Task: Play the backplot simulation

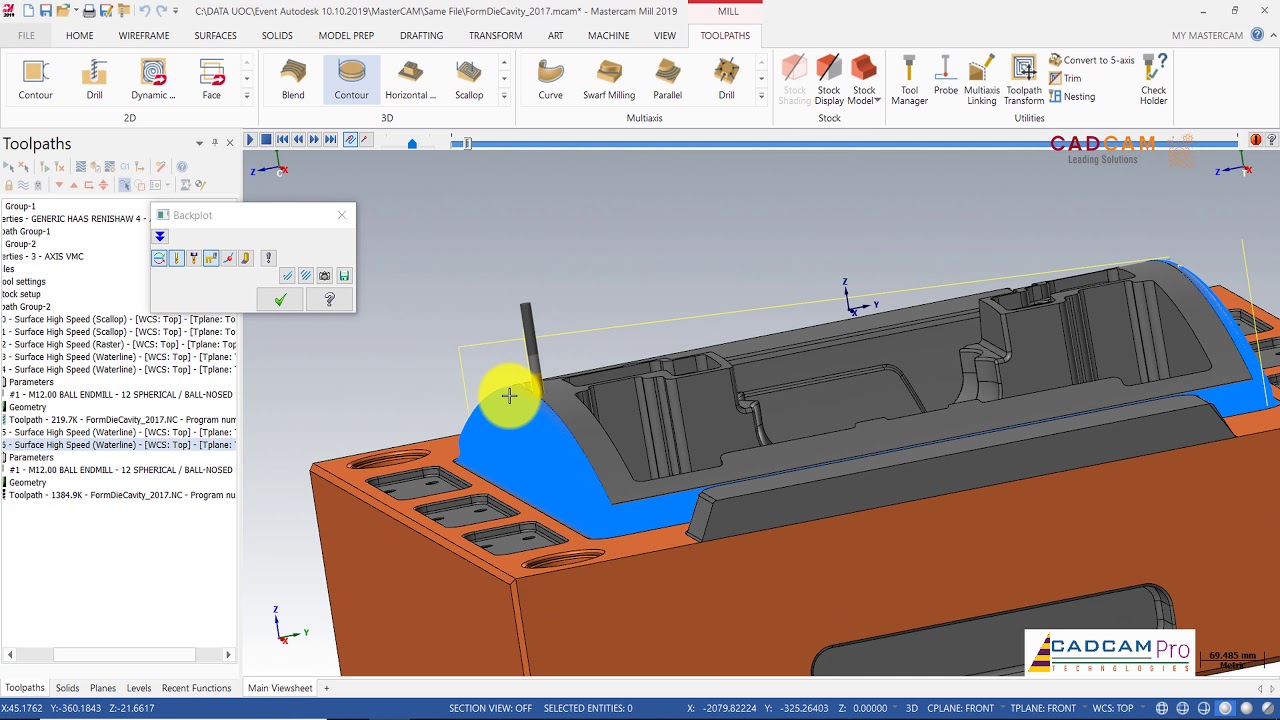Action: pos(250,140)
